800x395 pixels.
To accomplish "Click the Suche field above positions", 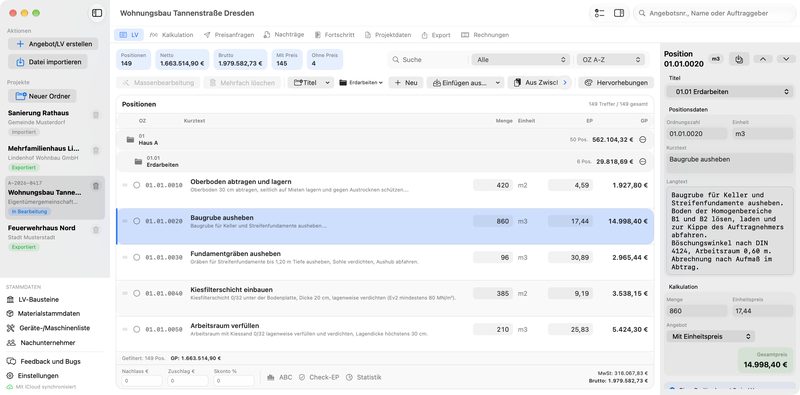I will click(x=428, y=60).
